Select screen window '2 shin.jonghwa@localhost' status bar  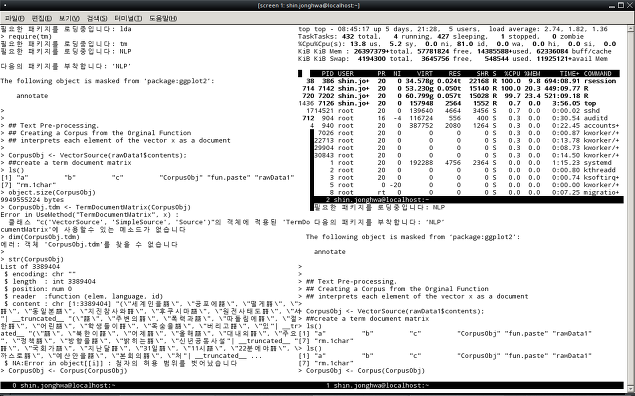pyautogui.click(x=469, y=200)
